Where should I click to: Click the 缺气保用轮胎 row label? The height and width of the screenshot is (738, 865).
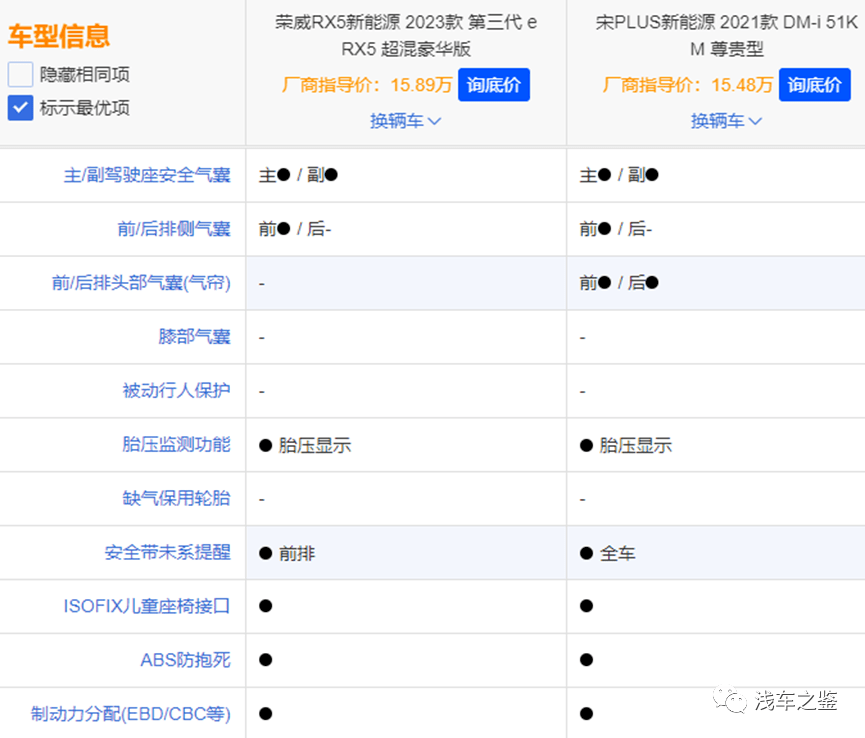[176, 499]
